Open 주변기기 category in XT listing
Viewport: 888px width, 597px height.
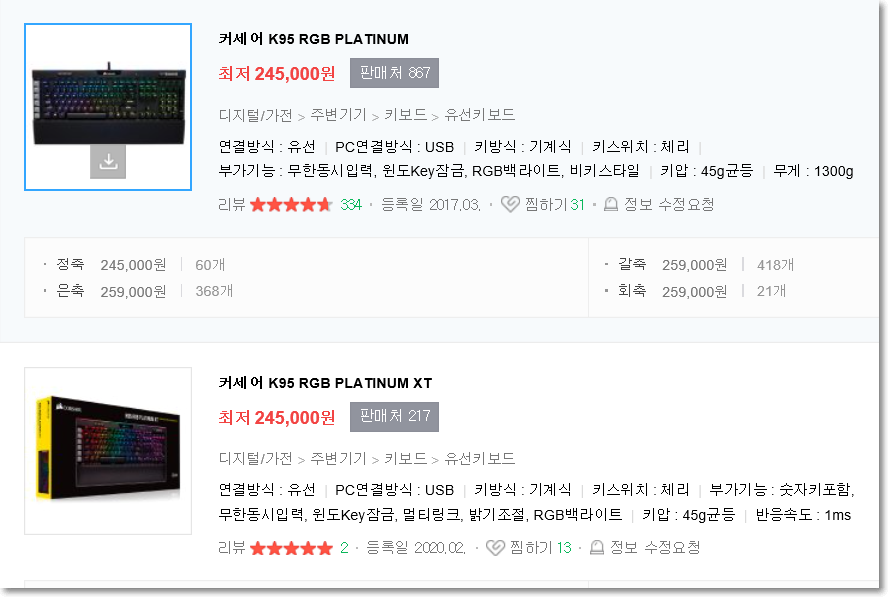[x=338, y=458]
